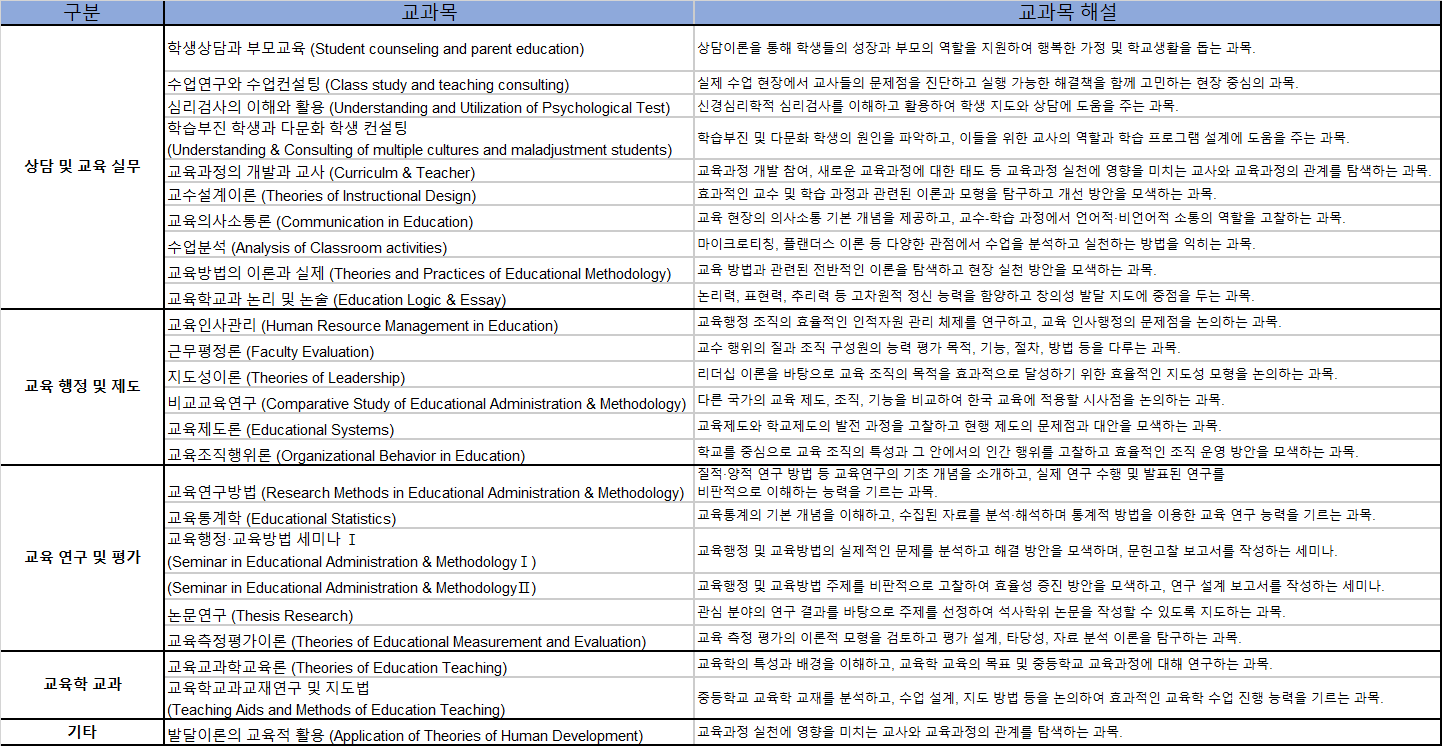Select the 교육 연구 및 평가 category cell
Screen dimensions: 1442x746
point(82,557)
